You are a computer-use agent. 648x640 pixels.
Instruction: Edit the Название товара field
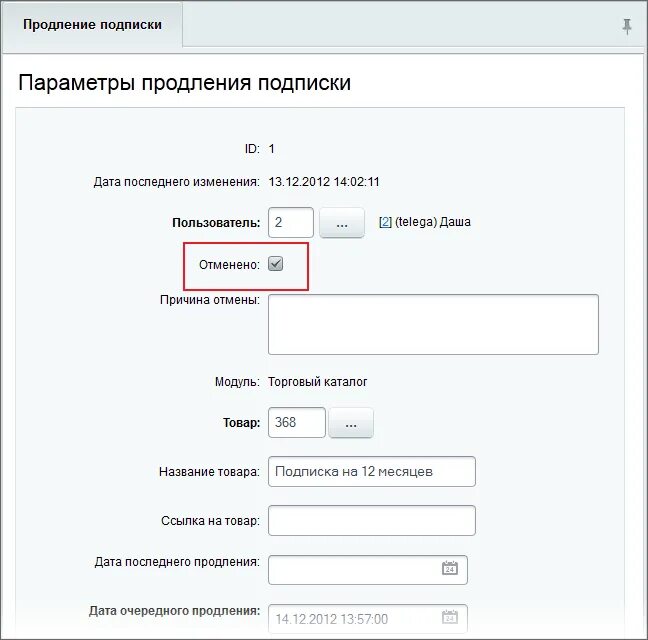click(372, 471)
